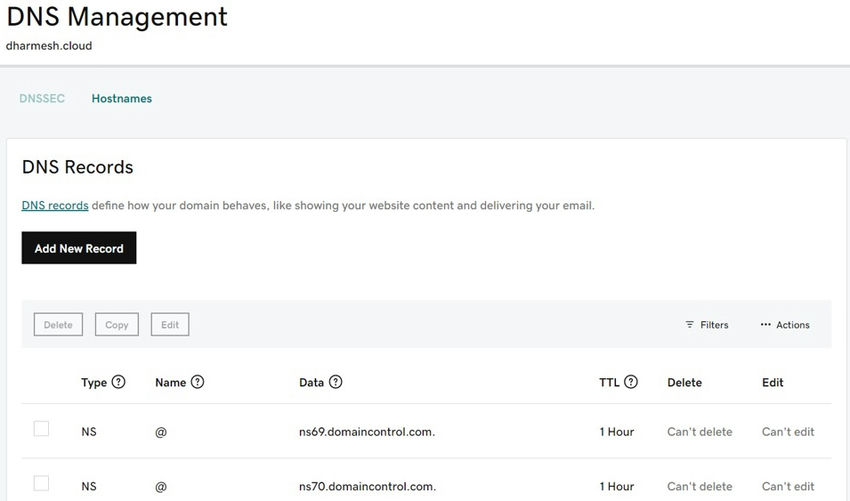Click the Edit toolbar button
This screenshot has height=501, width=850.
click(170, 325)
